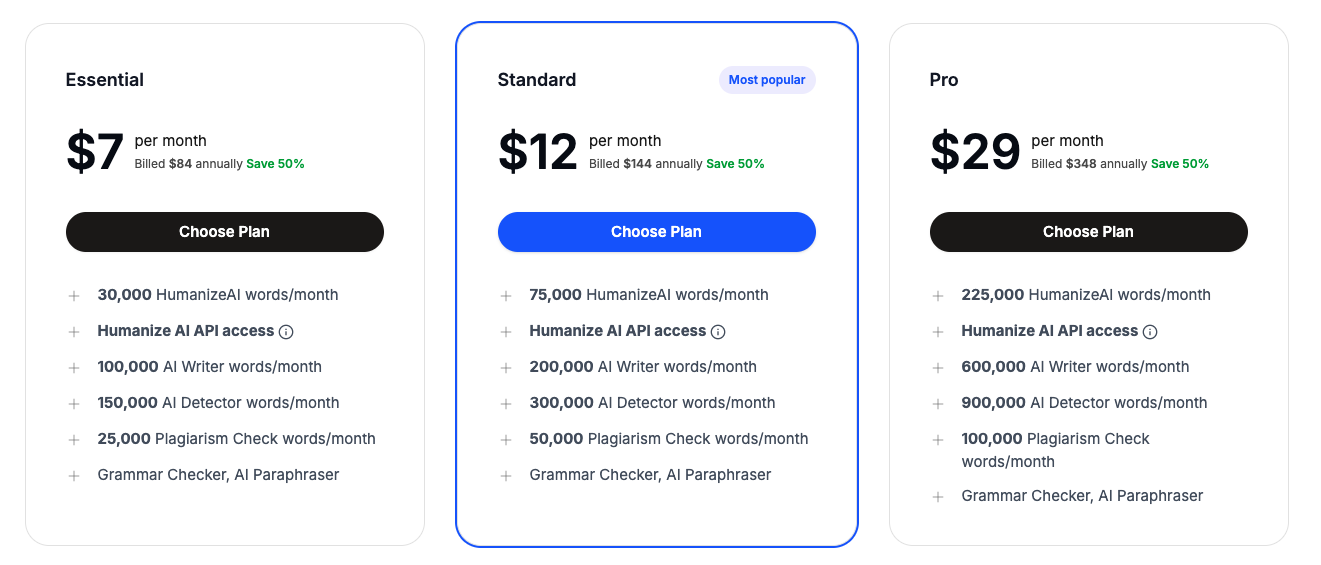The height and width of the screenshot is (565, 1321).
Task: Click the Most popular badge
Action: 767,80
